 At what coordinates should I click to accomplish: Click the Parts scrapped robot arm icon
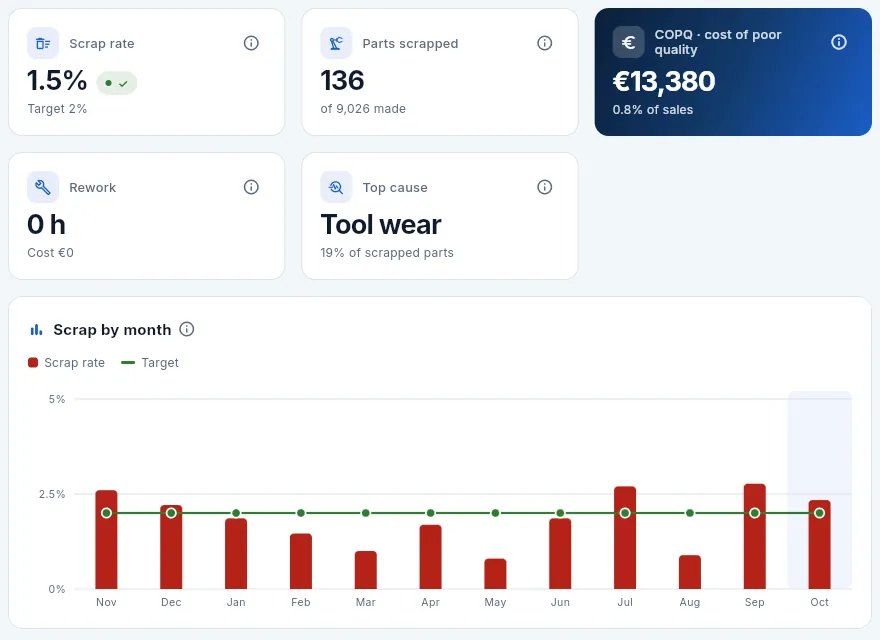point(336,43)
